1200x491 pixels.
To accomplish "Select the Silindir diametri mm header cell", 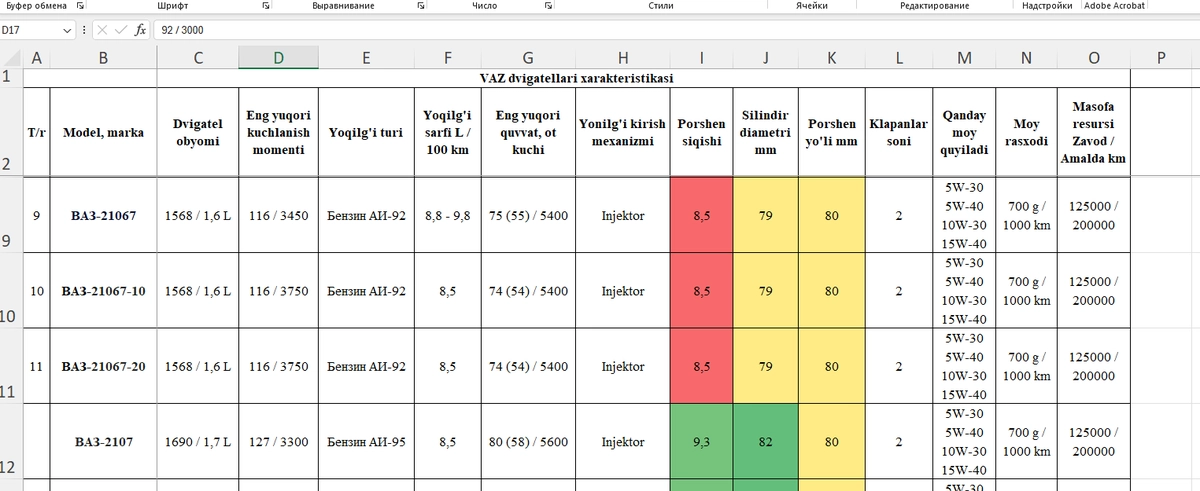I will pyautogui.click(x=765, y=132).
